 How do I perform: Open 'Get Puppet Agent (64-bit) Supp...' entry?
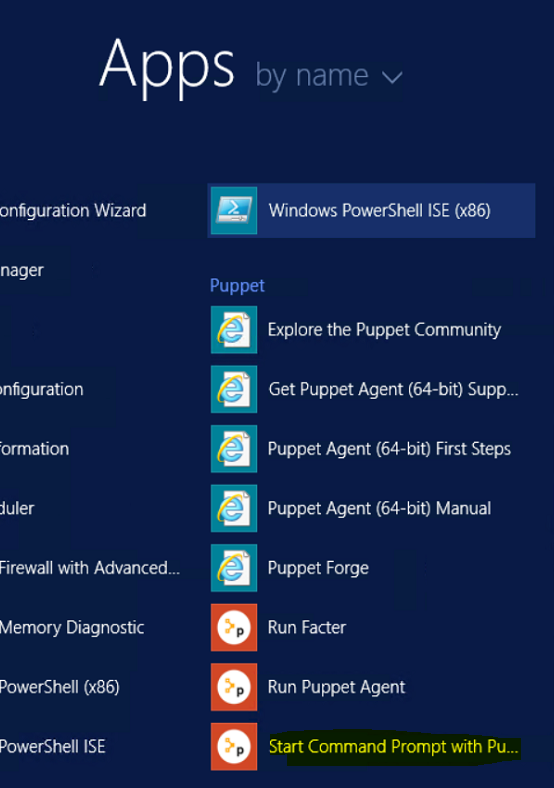pos(393,389)
